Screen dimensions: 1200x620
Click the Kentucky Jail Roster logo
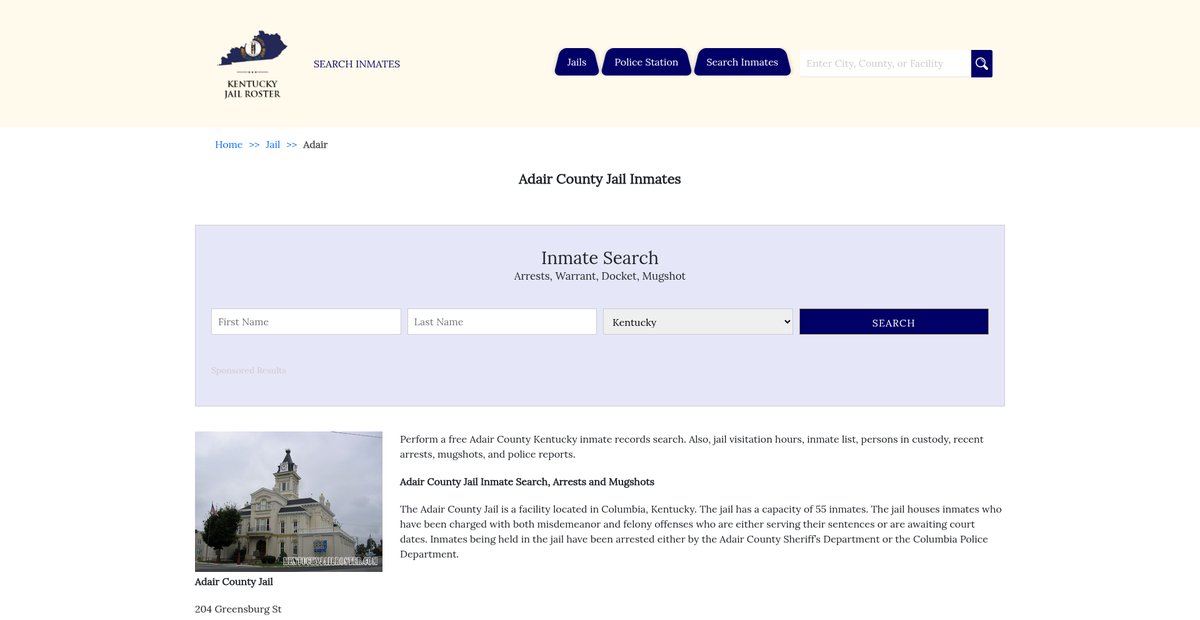pyautogui.click(x=253, y=64)
